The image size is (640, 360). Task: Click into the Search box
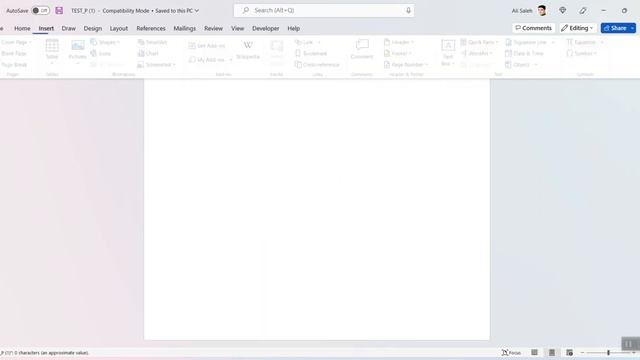tap(324, 10)
